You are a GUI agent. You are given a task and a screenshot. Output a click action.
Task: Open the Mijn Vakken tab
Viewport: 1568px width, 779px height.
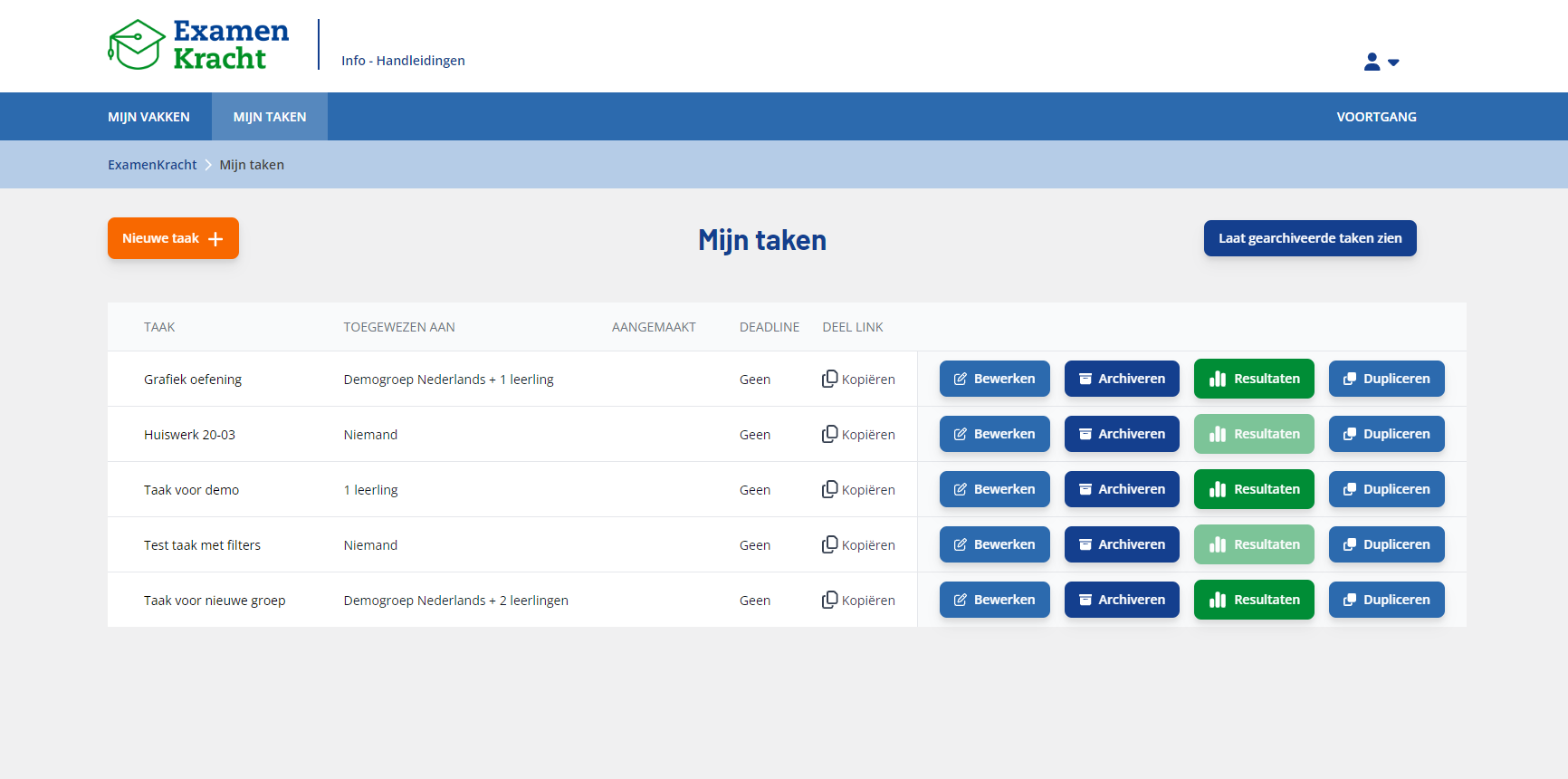point(148,117)
